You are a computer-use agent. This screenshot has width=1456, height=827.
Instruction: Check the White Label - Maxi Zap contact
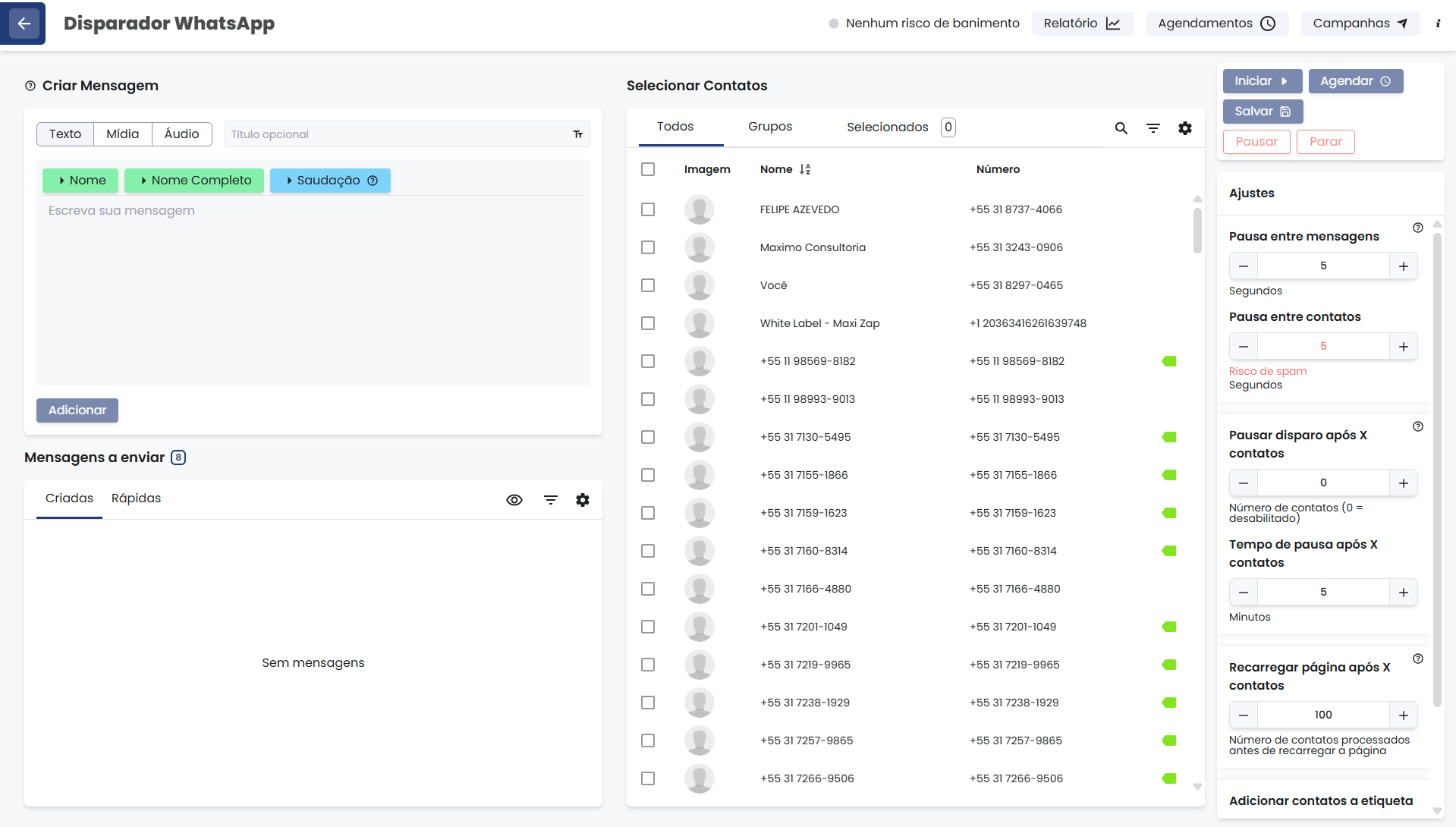tap(648, 323)
